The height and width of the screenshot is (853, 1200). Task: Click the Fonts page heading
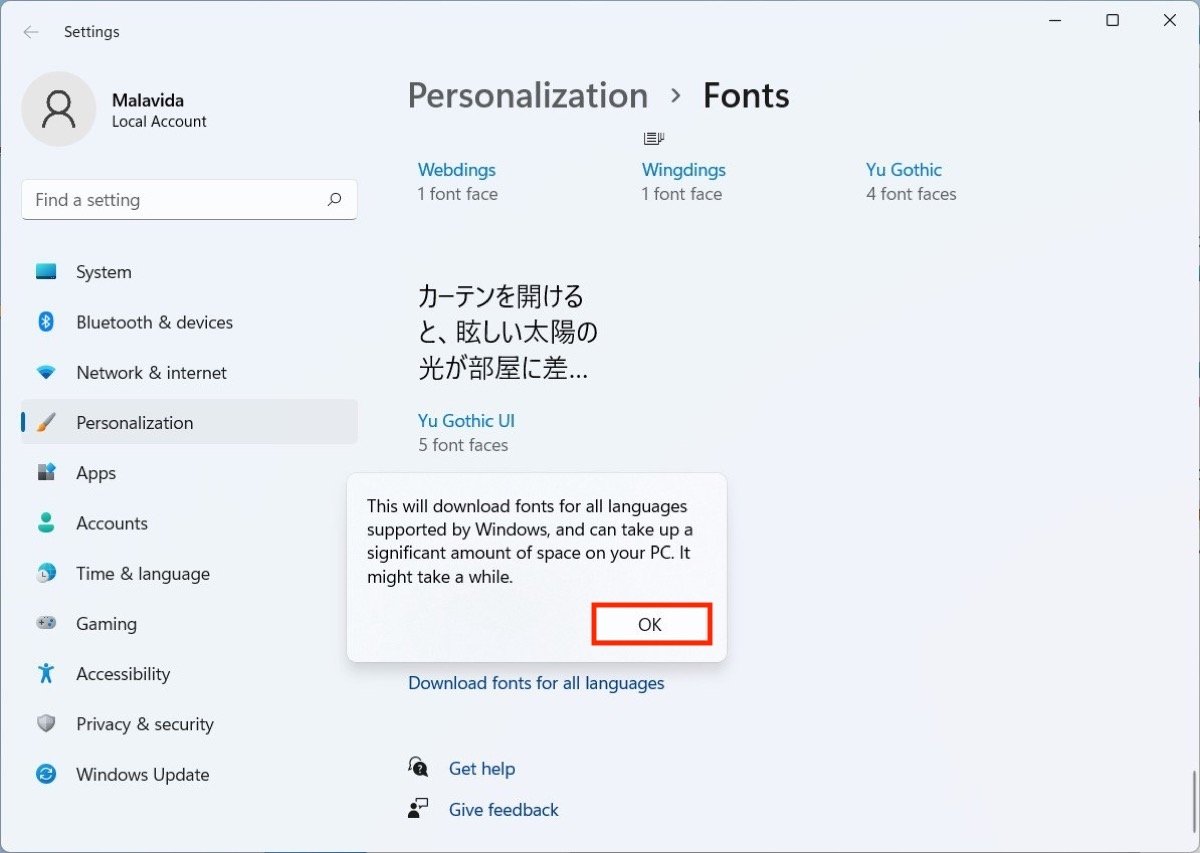pos(746,96)
